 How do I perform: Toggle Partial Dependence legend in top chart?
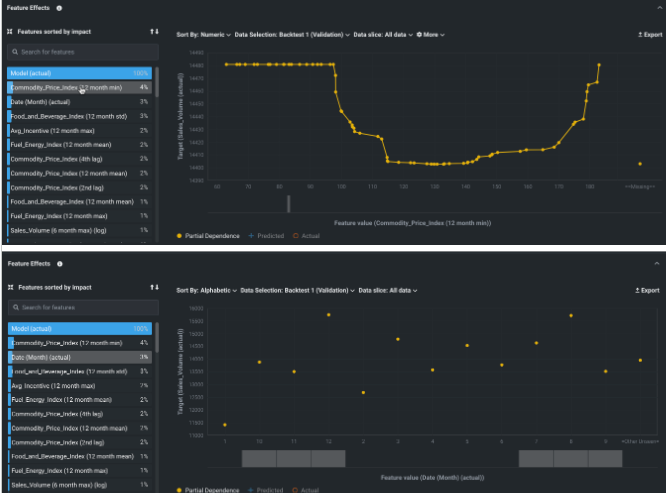[208, 236]
